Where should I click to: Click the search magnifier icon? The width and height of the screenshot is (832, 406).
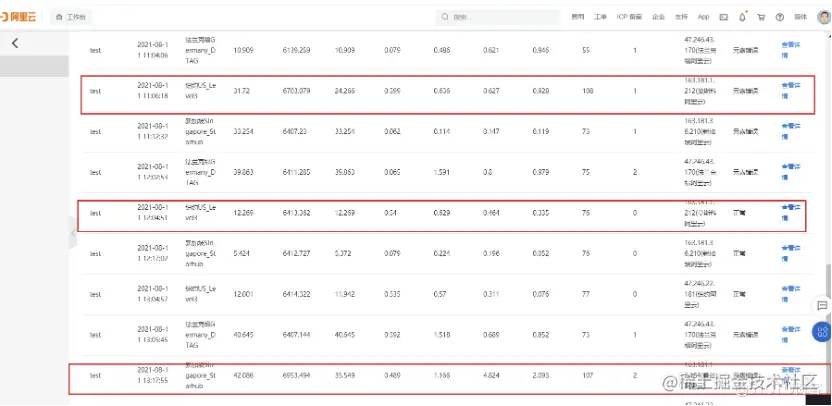click(445, 17)
